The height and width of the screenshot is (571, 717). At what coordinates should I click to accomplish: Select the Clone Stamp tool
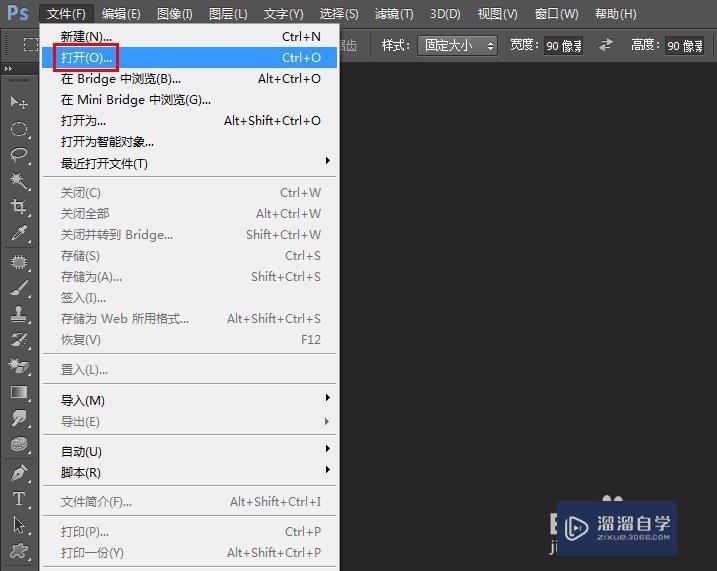click(x=19, y=314)
